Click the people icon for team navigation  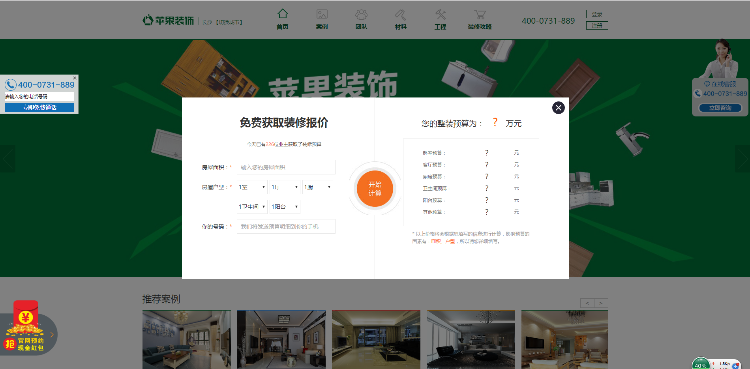click(x=361, y=14)
